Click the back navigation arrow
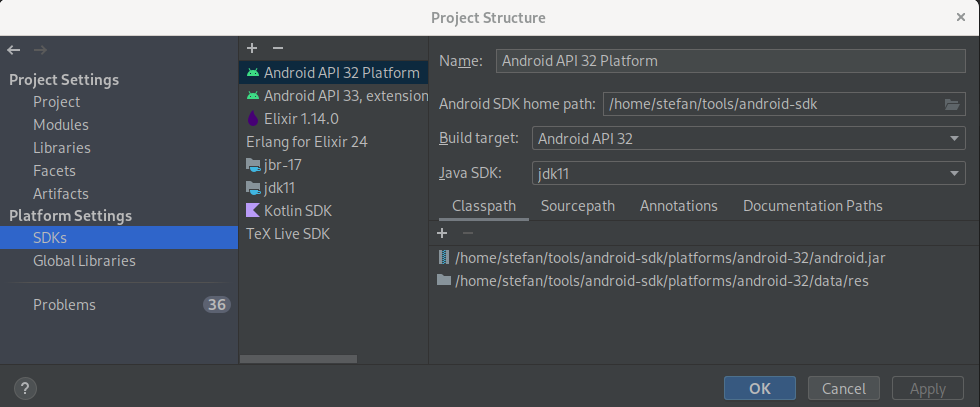Image resolution: width=980 pixels, height=407 pixels. pyautogui.click(x=14, y=49)
